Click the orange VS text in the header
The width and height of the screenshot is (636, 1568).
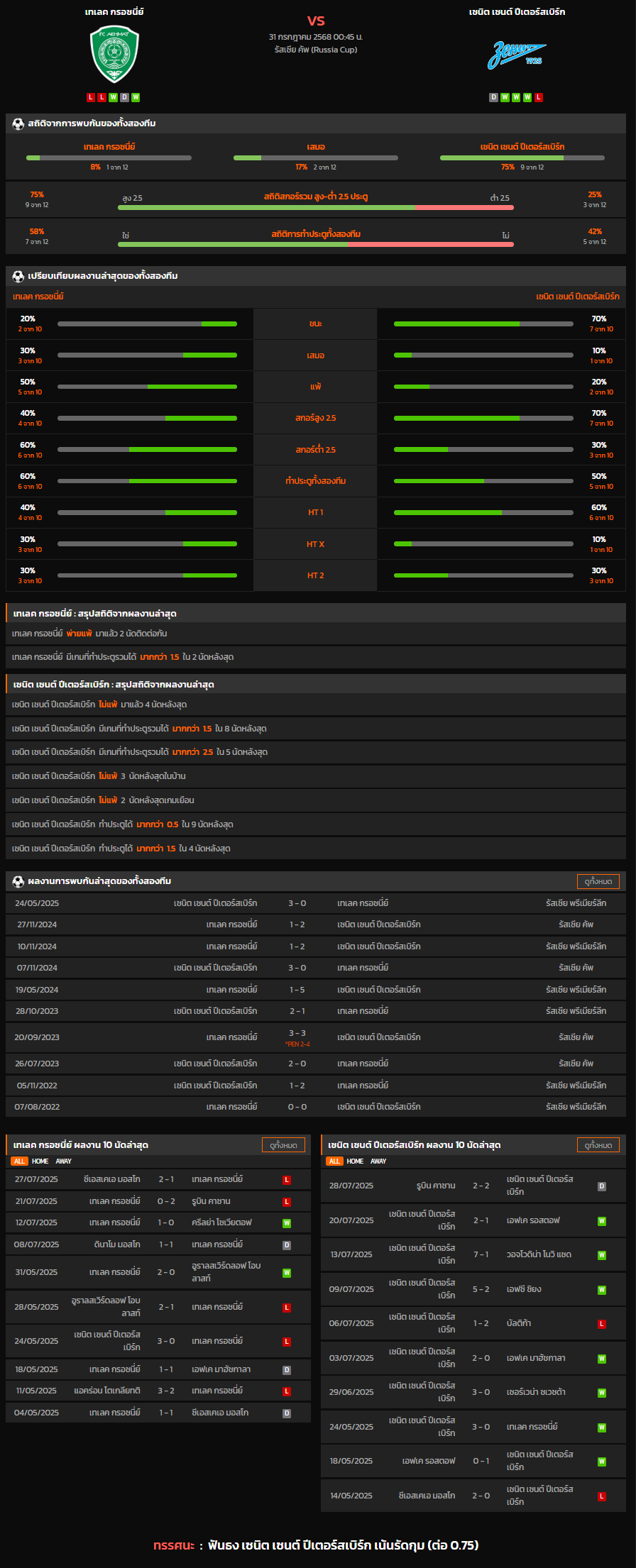316,21
